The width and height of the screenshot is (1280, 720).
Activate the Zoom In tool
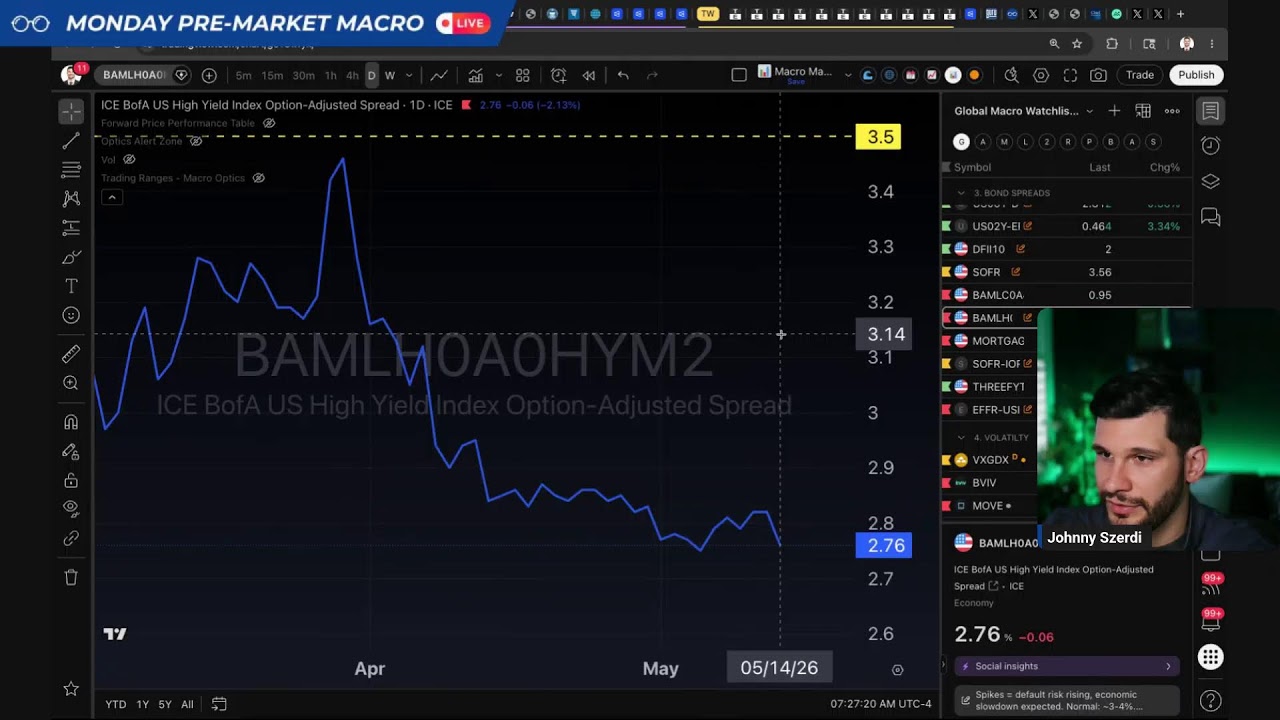coord(71,383)
